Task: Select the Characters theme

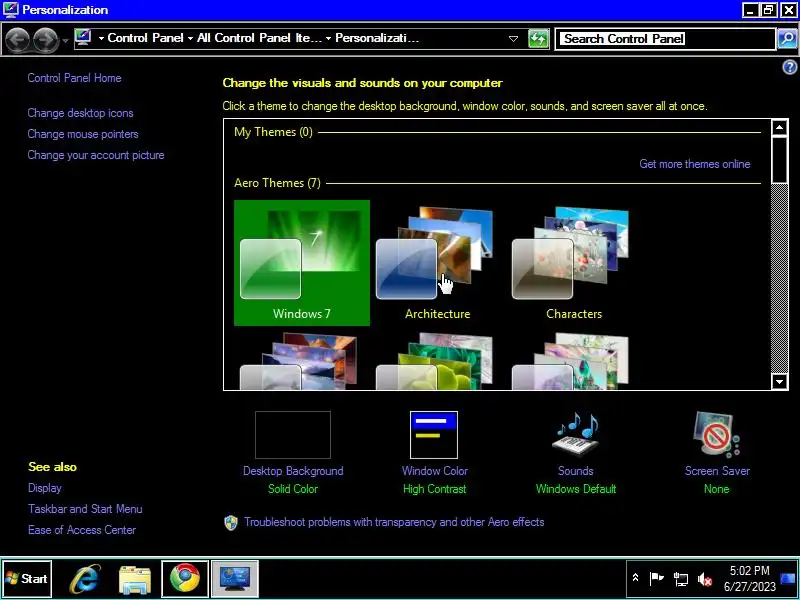Action: coord(573,263)
